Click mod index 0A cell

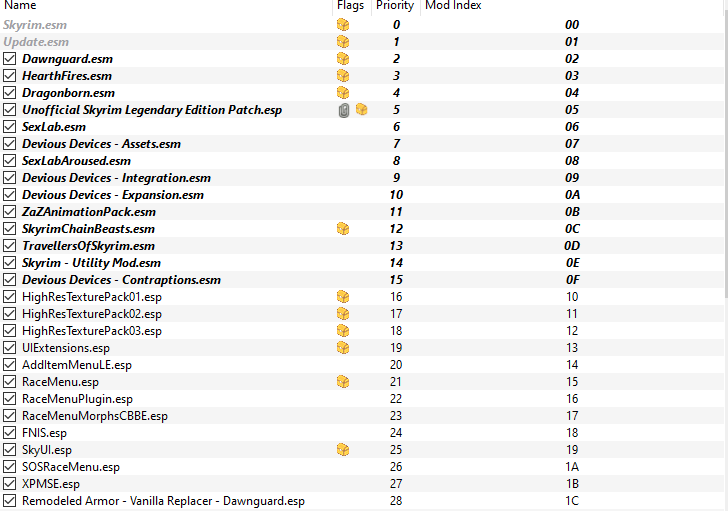click(572, 195)
